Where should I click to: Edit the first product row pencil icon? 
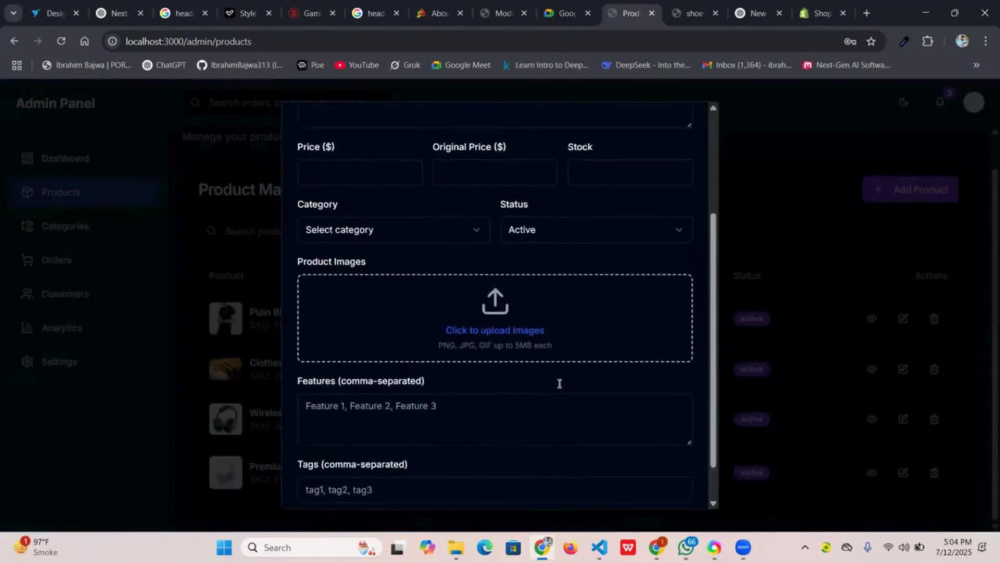click(903, 318)
